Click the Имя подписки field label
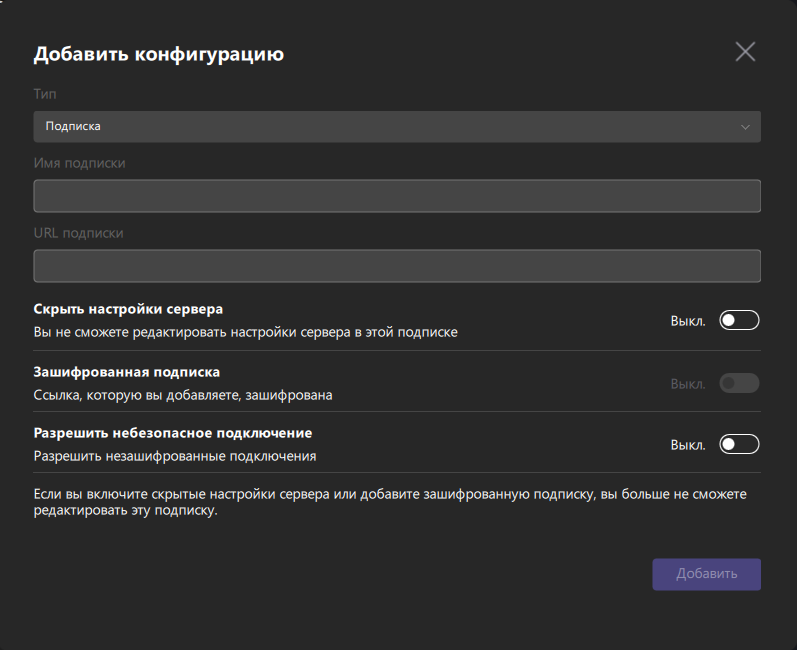797x650 pixels. pyautogui.click(x=79, y=163)
